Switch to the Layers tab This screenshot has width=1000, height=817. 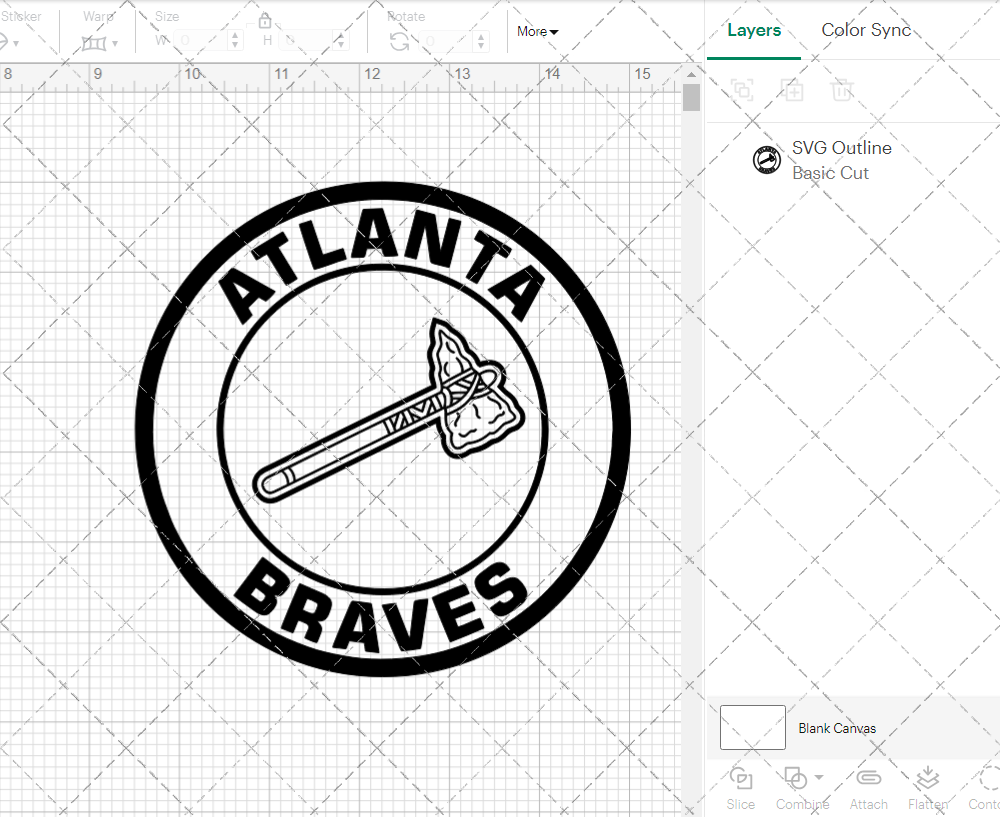click(x=754, y=30)
